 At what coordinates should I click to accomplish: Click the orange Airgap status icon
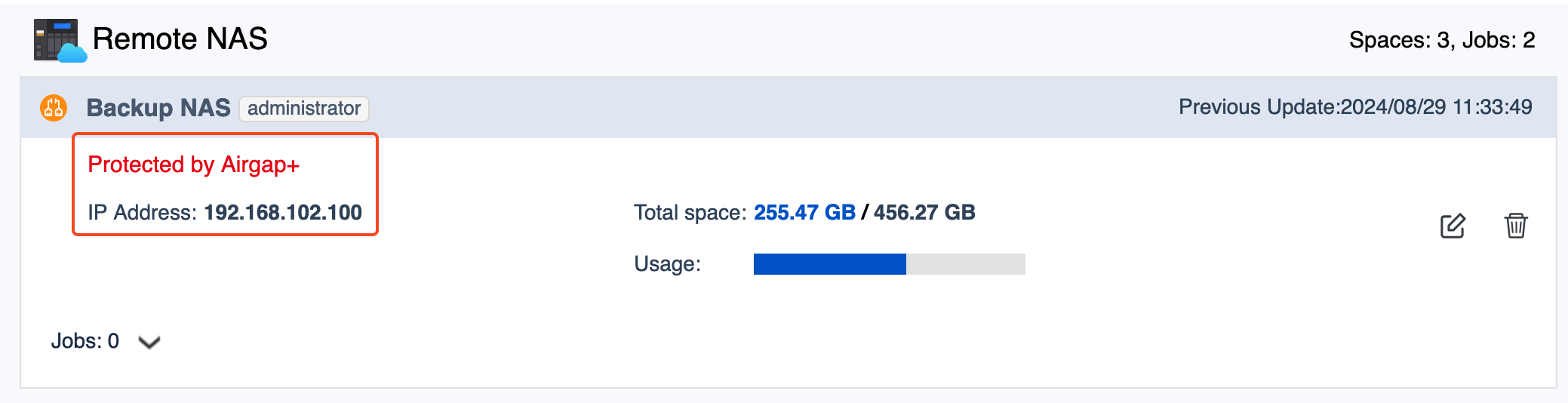click(x=54, y=108)
